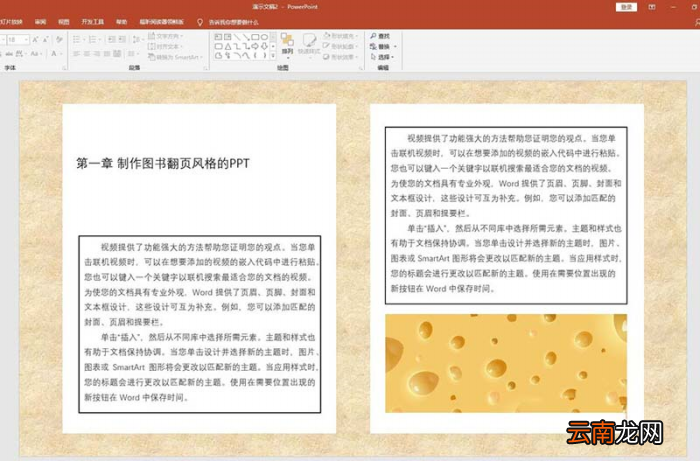The width and height of the screenshot is (700, 461).
Task: Click the 替换 replace button
Action: click(383, 46)
